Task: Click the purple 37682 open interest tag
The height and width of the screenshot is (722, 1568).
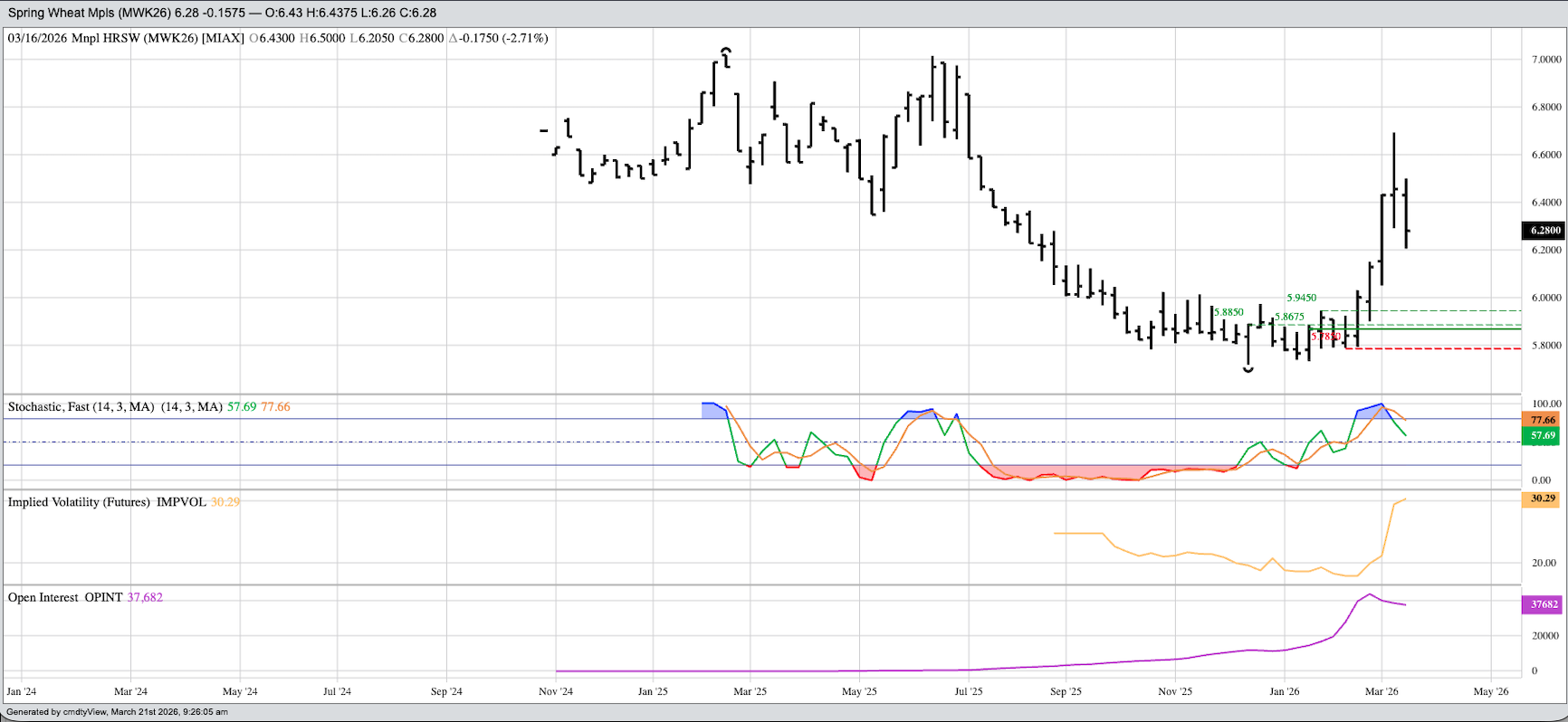Action: pyautogui.click(x=1543, y=604)
